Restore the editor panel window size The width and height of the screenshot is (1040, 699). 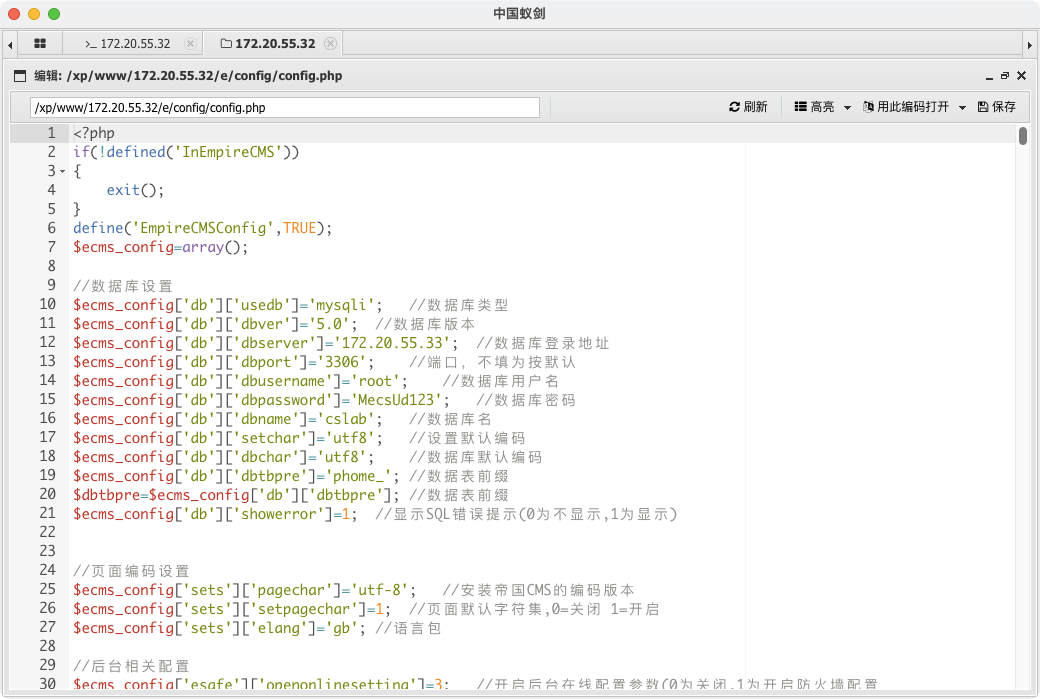[1005, 76]
